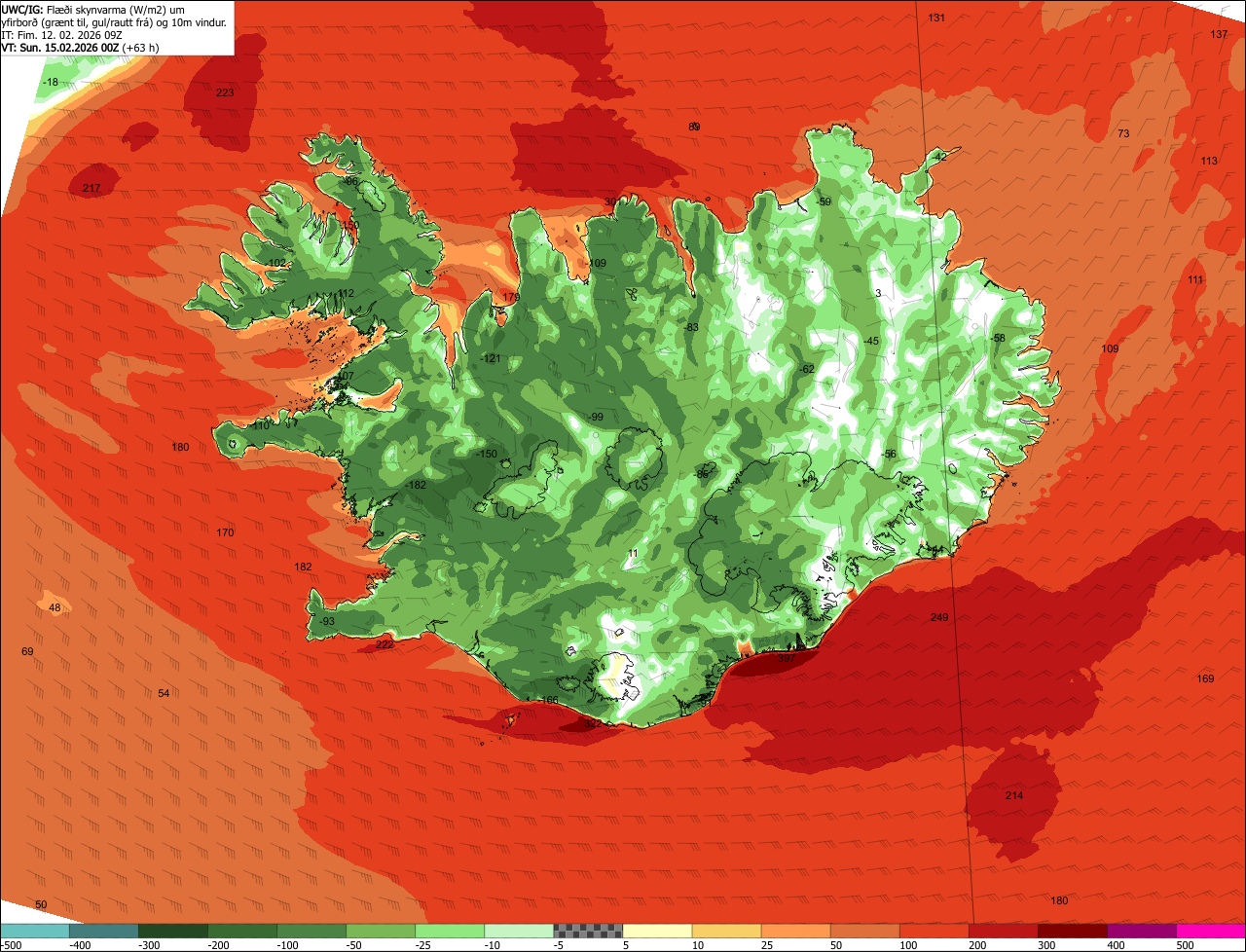
Task: Click the value -93 on the Reykjanes peninsula
Action: click(326, 621)
